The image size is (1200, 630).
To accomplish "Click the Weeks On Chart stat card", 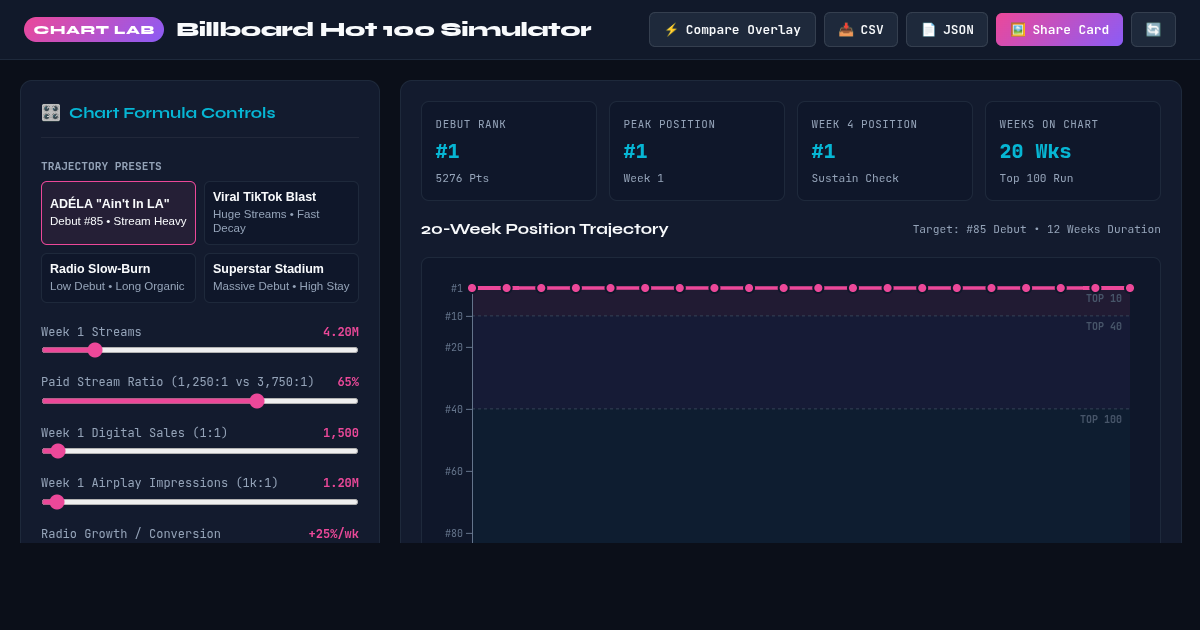I will (1073, 151).
